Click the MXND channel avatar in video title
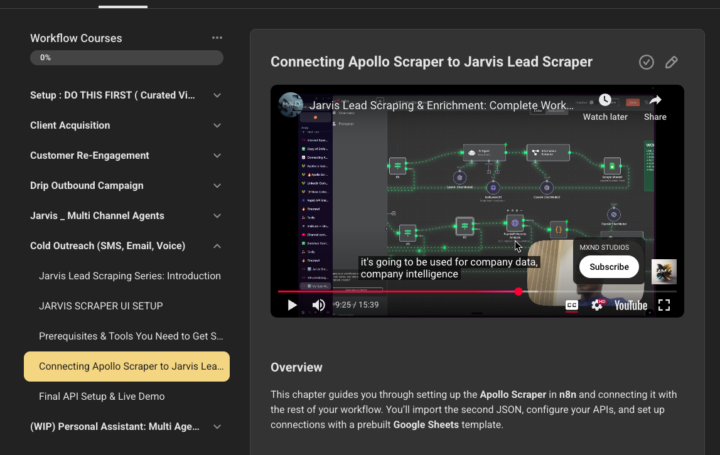The height and width of the screenshot is (455, 720). point(290,105)
